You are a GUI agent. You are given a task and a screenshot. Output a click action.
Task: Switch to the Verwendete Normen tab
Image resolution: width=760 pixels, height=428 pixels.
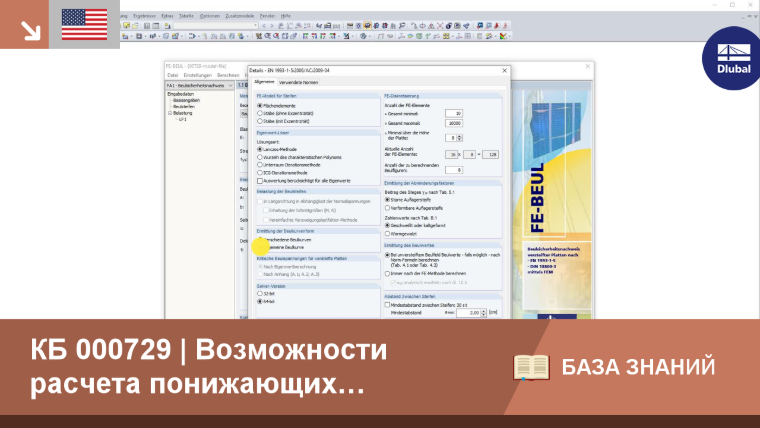click(299, 82)
